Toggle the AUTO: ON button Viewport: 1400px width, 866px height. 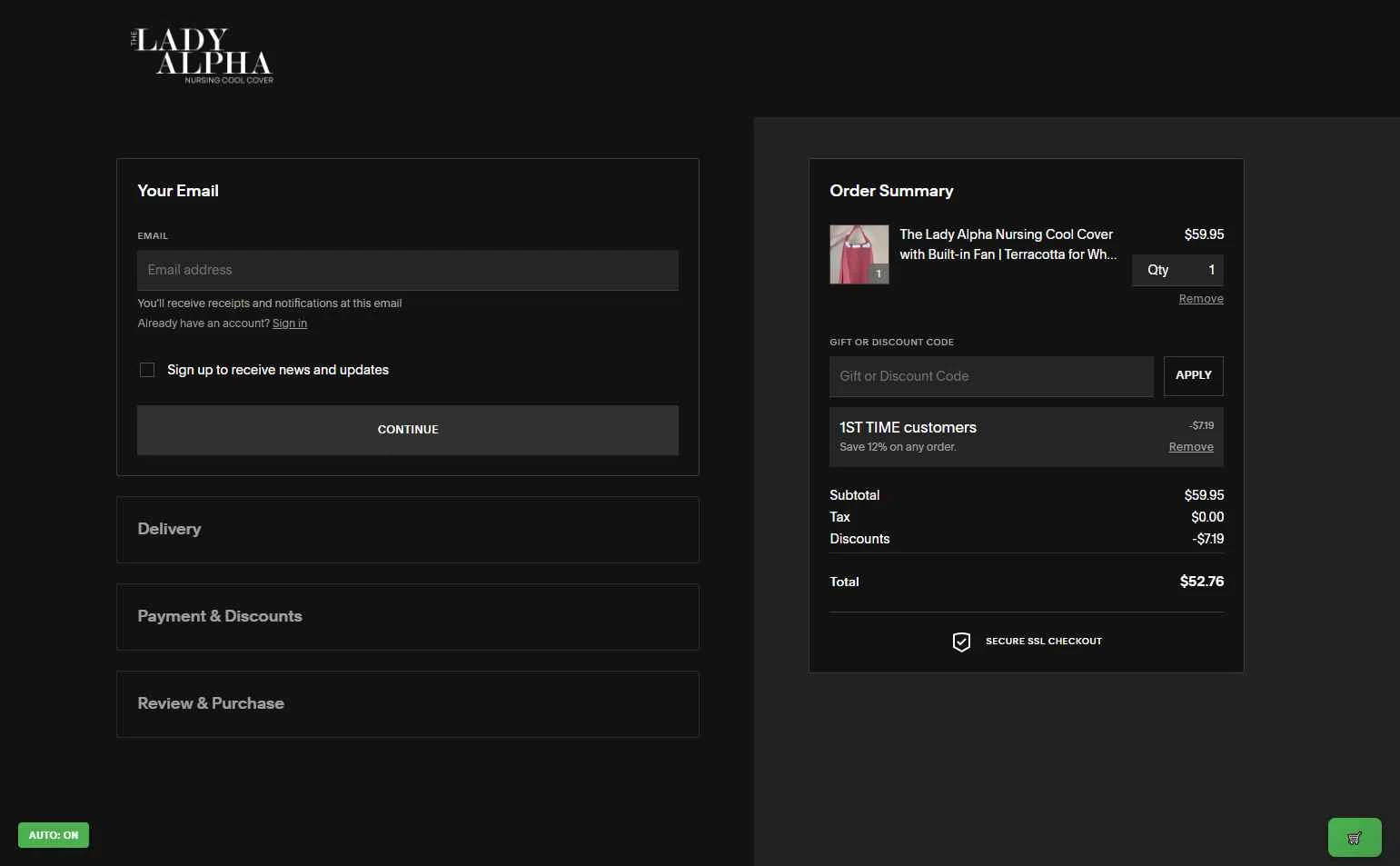click(54, 835)
